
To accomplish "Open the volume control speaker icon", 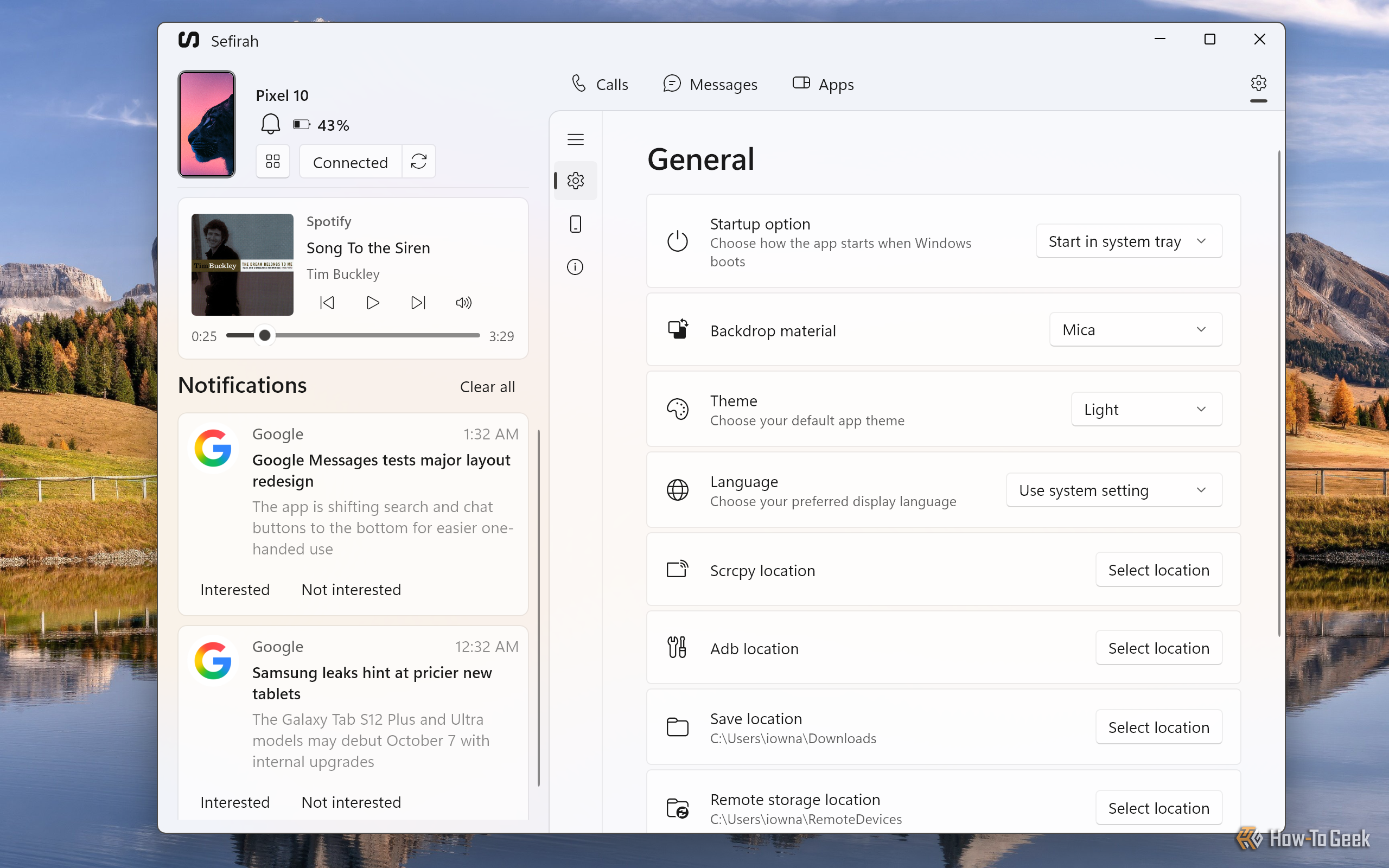I will 464,303.
